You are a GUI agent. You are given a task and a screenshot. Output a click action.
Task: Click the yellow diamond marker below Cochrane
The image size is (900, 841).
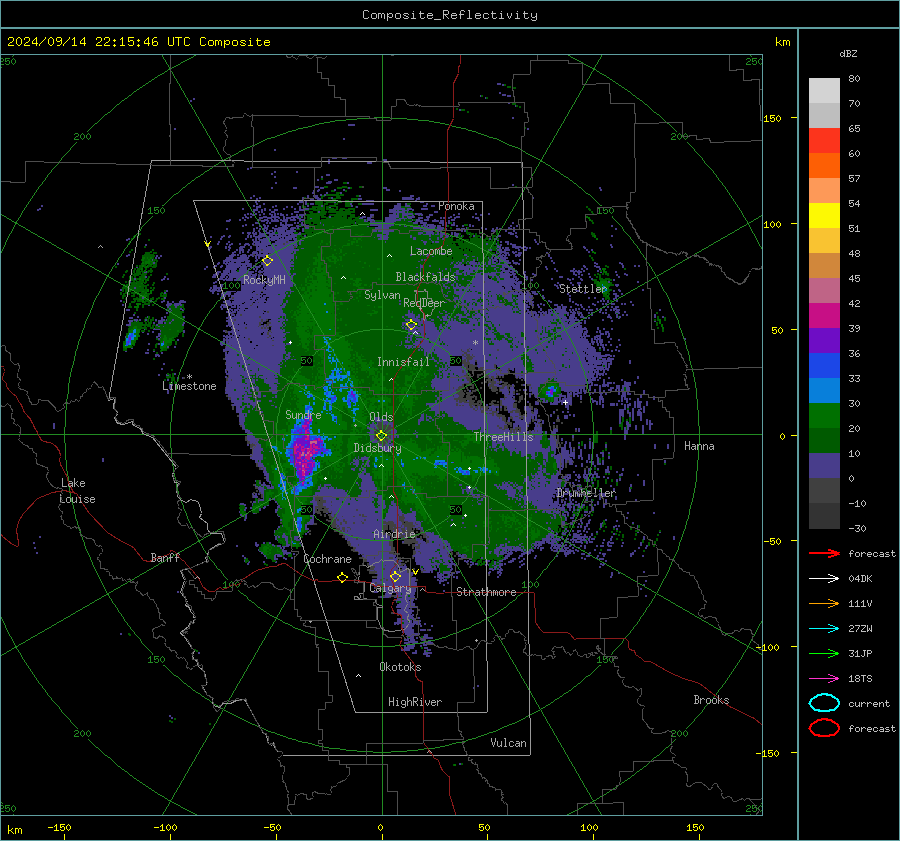(342, 578)
